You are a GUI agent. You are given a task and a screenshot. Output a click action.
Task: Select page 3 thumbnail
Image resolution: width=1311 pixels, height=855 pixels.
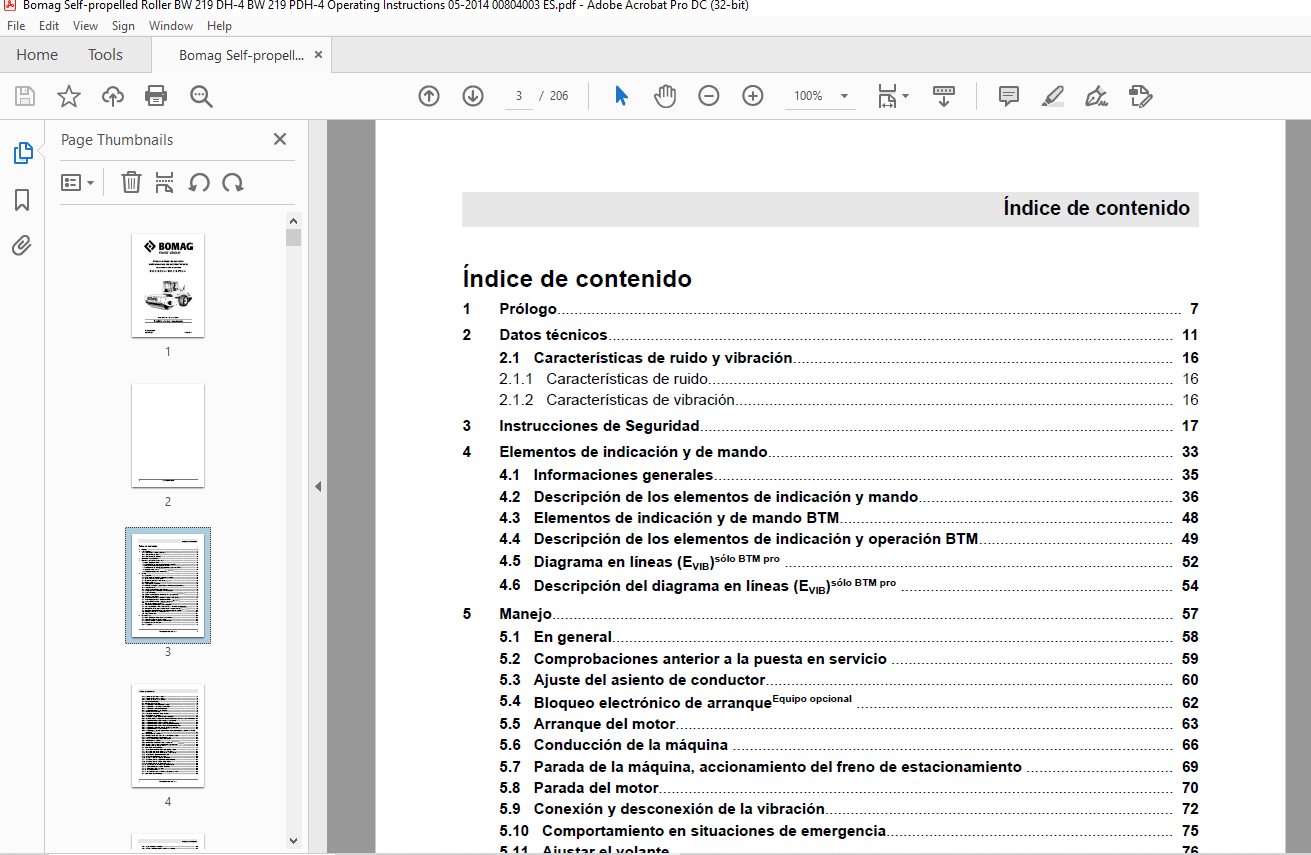[168, 586]
